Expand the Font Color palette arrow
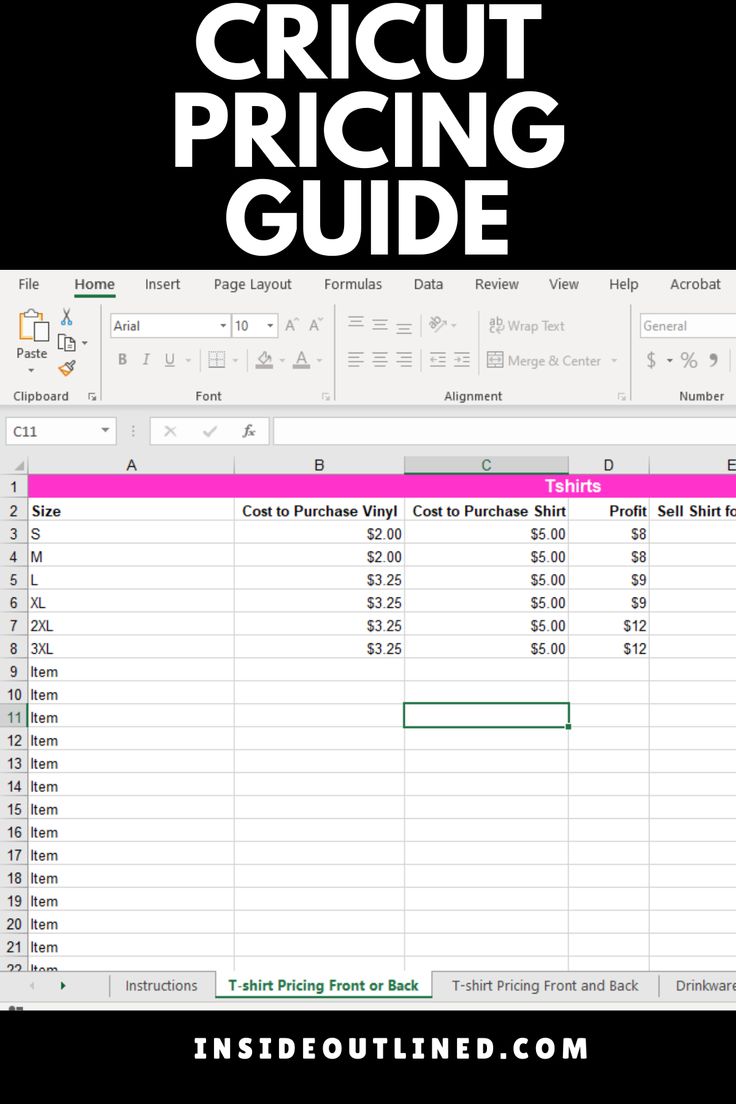The width and height of the screenshot is (736, 1104). pos(319,360)
